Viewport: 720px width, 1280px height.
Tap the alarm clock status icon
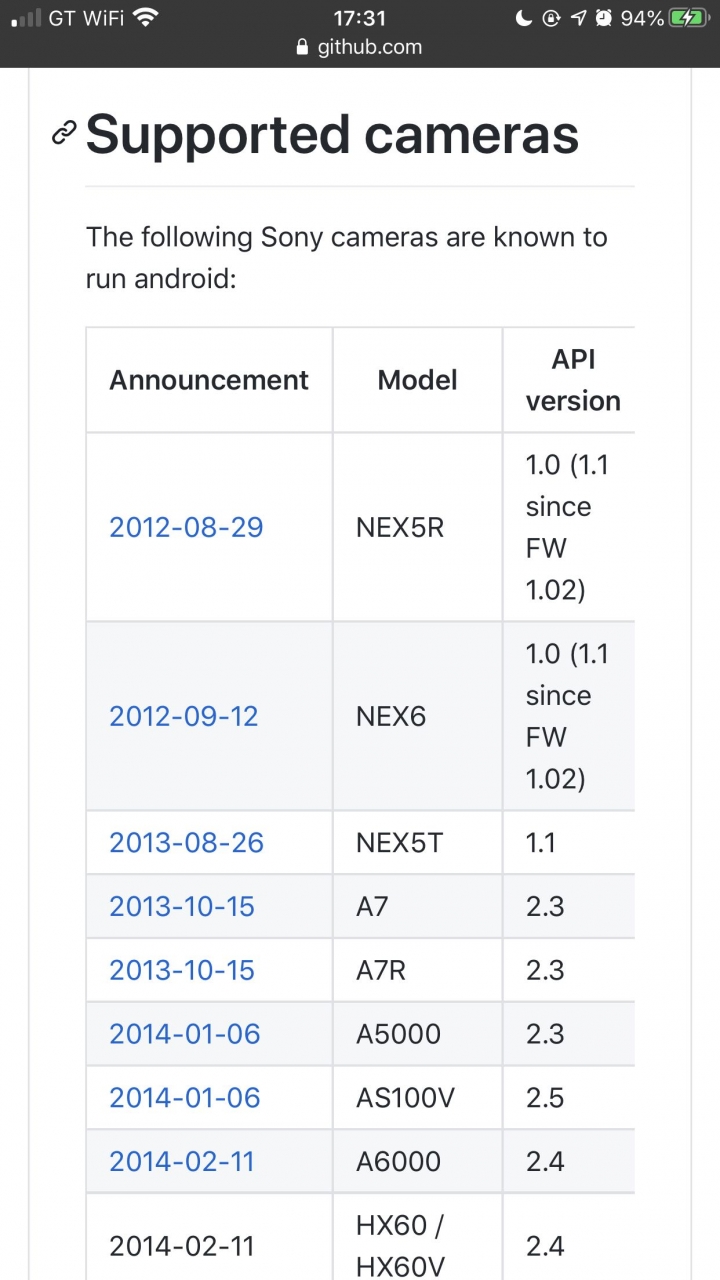604,17
